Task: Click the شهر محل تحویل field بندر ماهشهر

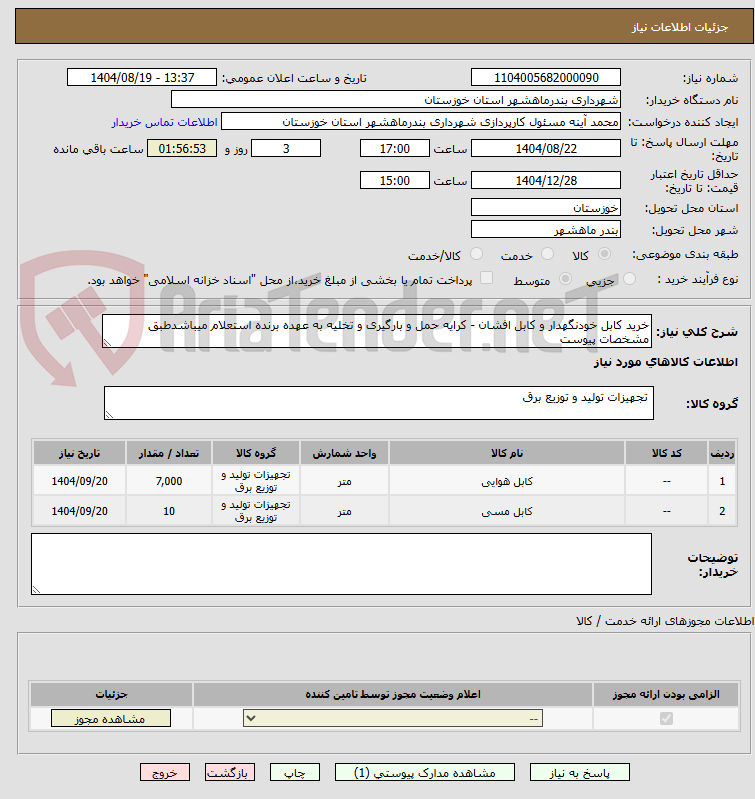Action: [x=546, y=229]
